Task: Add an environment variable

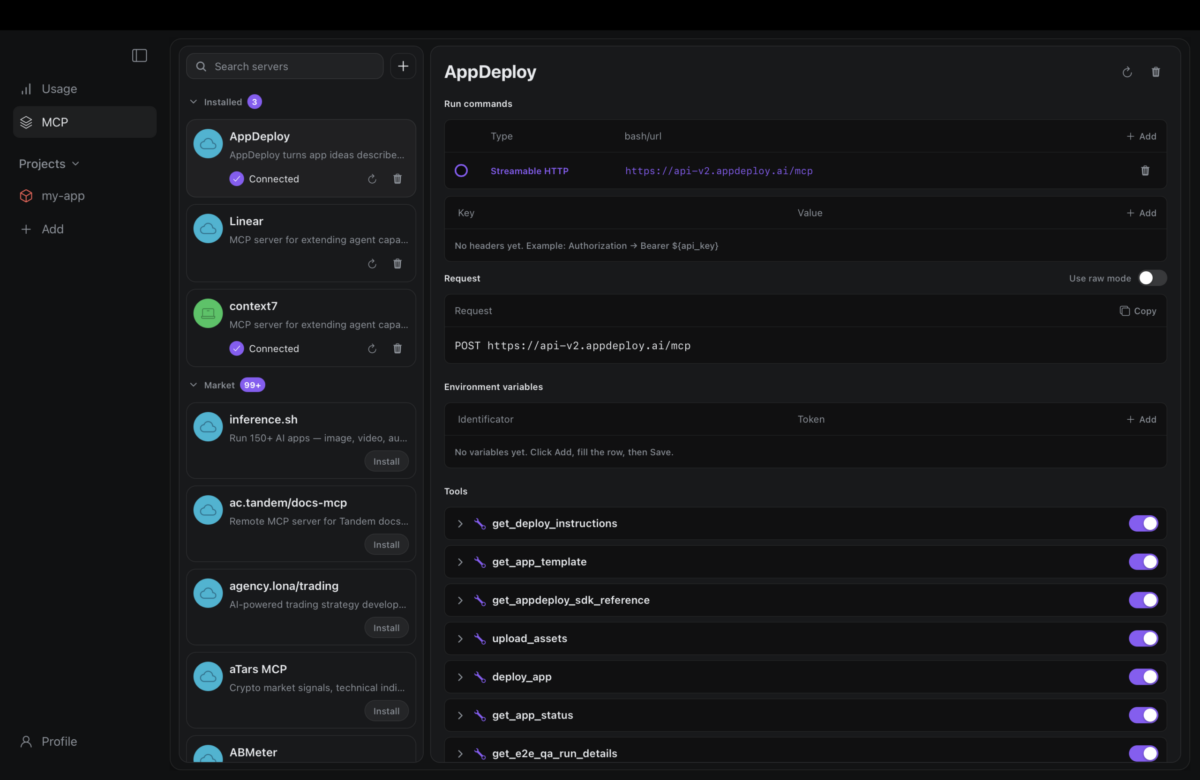Action: coord(1141,420)
